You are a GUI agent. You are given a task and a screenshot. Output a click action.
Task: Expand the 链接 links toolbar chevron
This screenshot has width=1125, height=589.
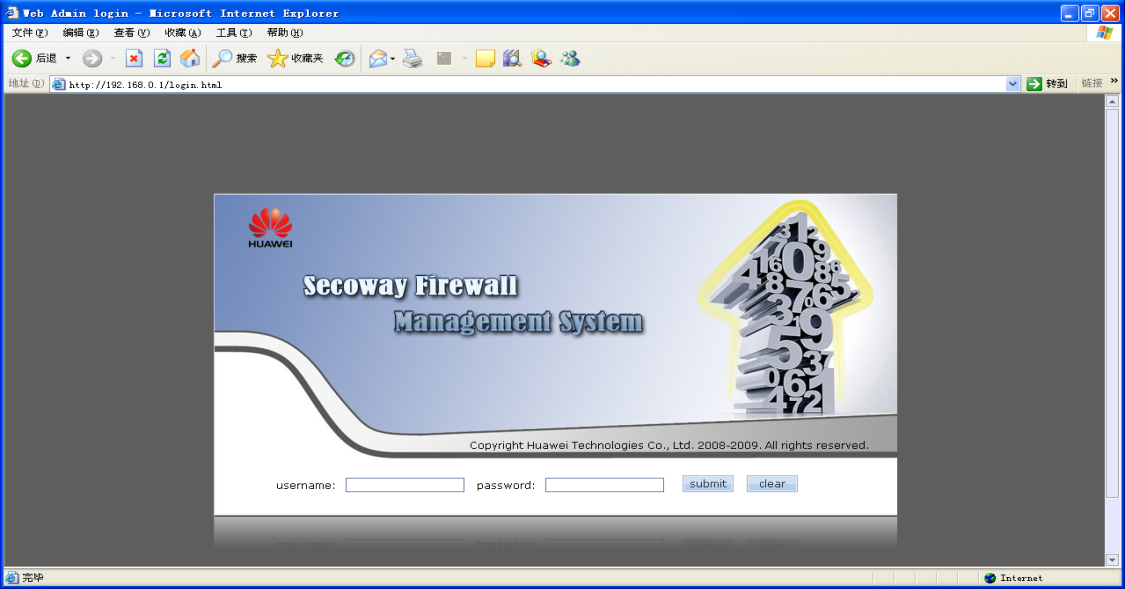(1114, 81)
